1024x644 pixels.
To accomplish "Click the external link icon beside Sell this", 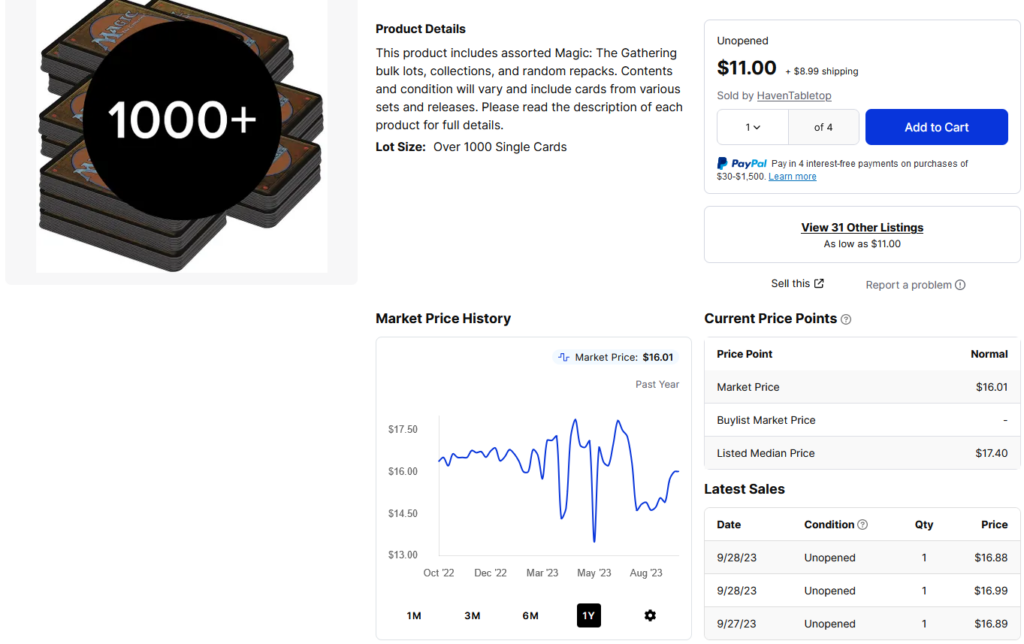I will click(819, 284).
